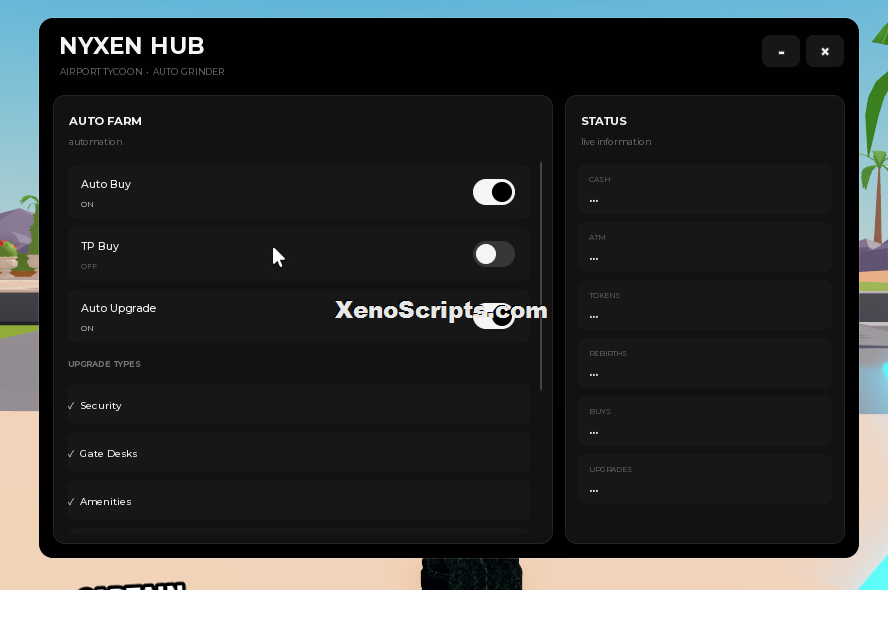Click the UPGRADES status card

(x=705, y=480)
